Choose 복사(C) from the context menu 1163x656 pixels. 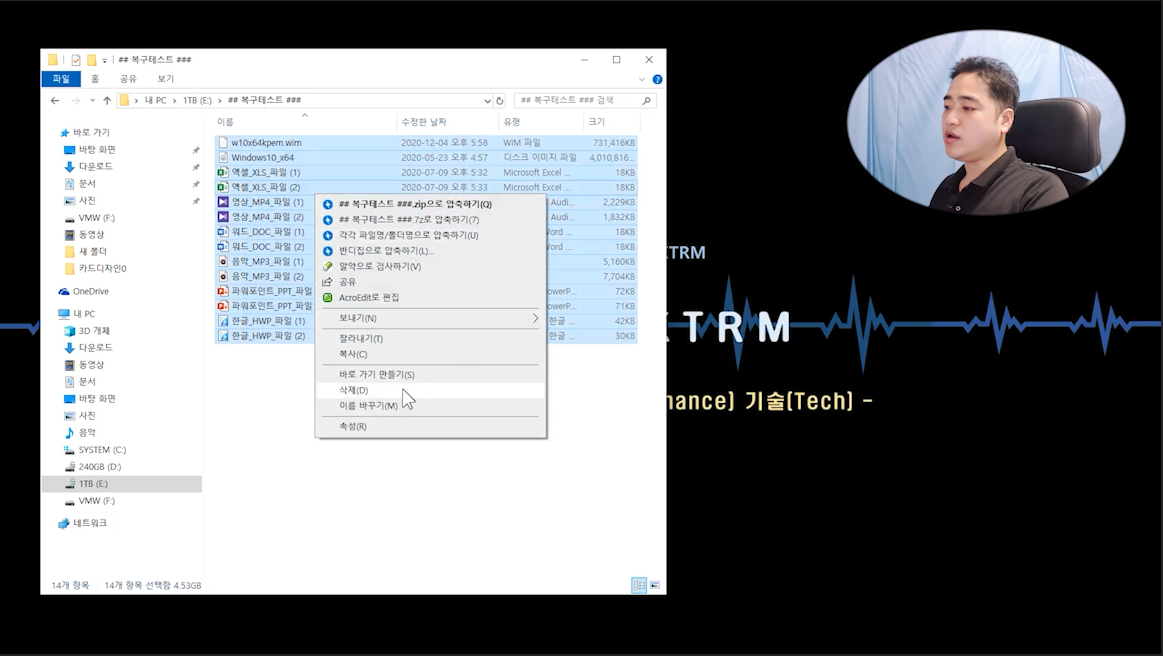coord(430,355)
